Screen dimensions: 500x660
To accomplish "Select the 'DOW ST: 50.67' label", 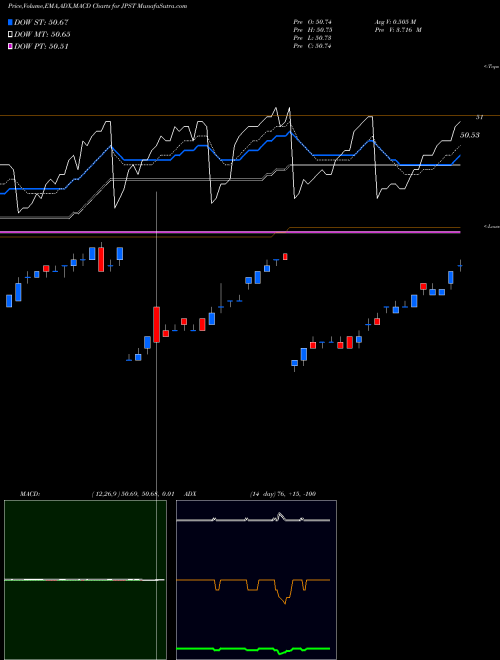I will tap(41, 22).
